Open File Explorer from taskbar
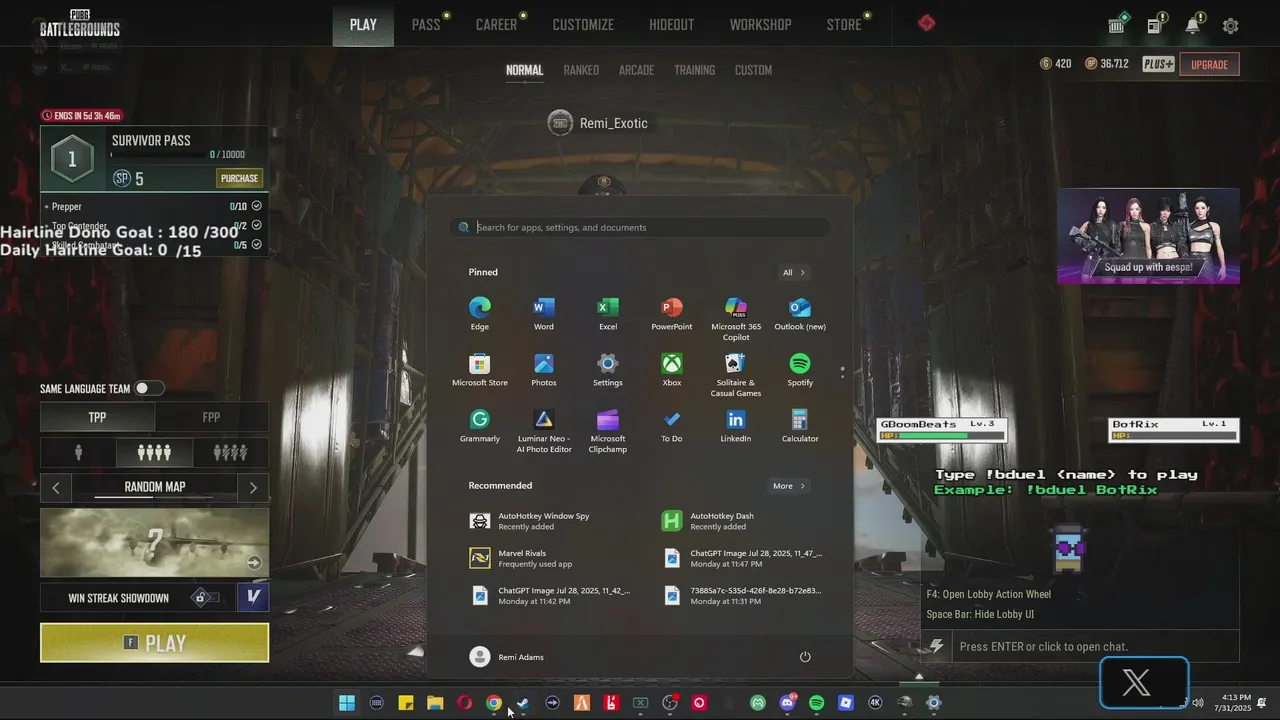The image size is (1280, 720). point(435,703)
